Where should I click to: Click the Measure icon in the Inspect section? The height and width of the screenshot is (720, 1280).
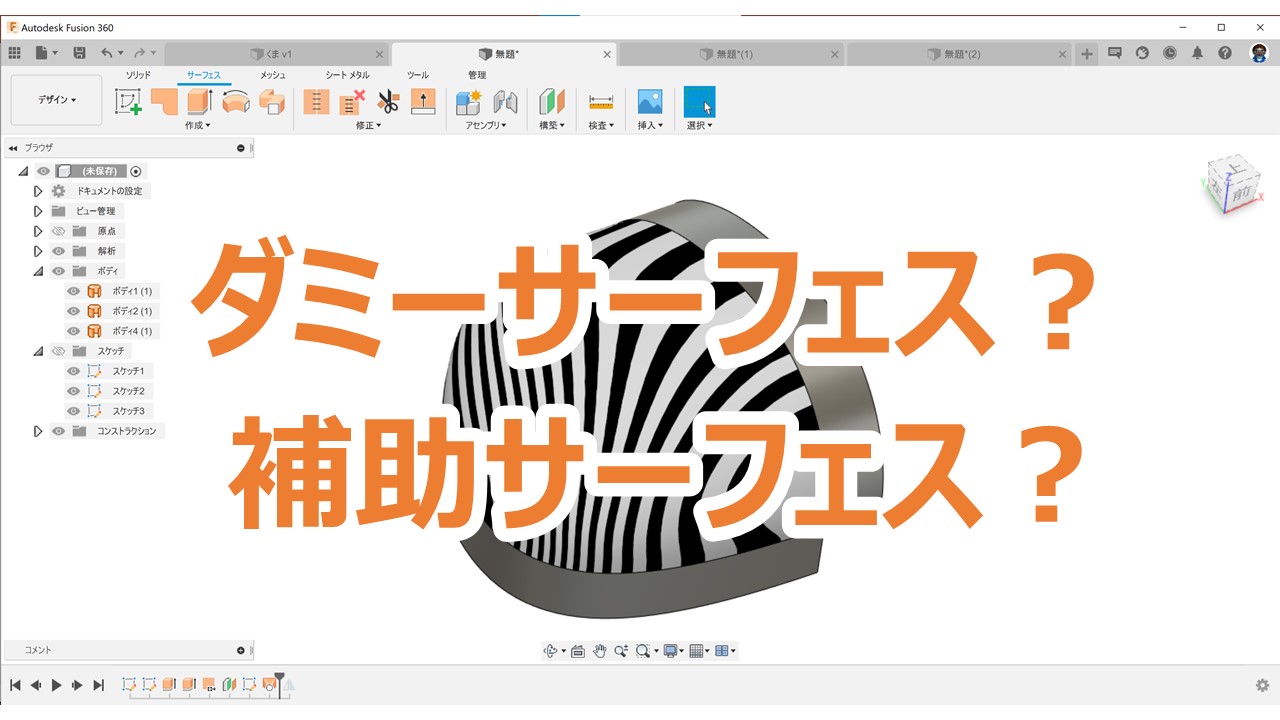[x=600, y=100]
